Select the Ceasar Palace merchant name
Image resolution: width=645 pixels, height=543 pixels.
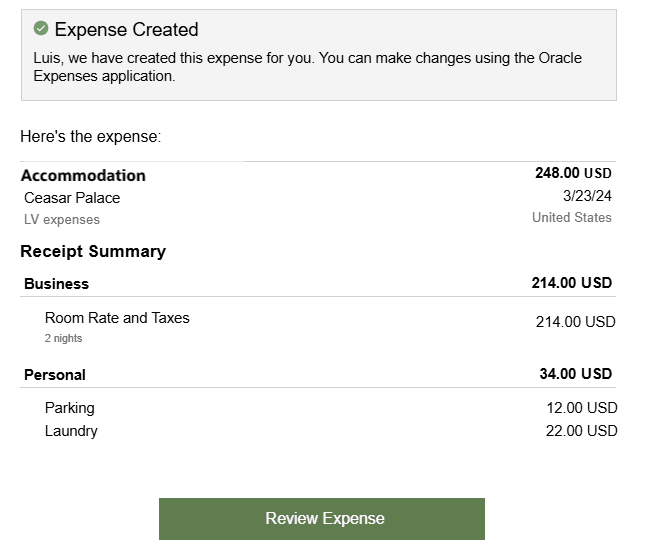pos(72,198)
